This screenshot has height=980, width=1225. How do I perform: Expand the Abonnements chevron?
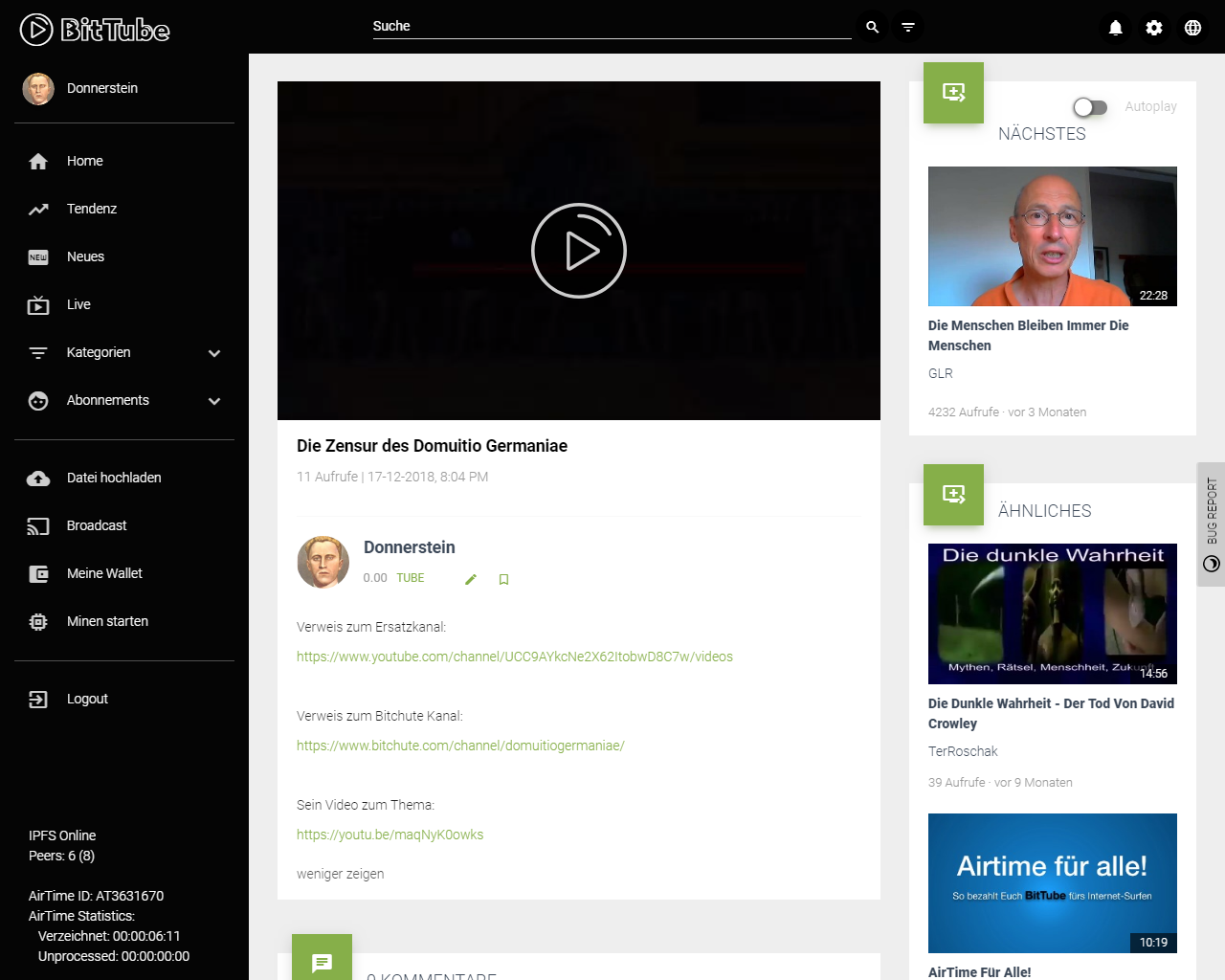(x=214, y=401)
